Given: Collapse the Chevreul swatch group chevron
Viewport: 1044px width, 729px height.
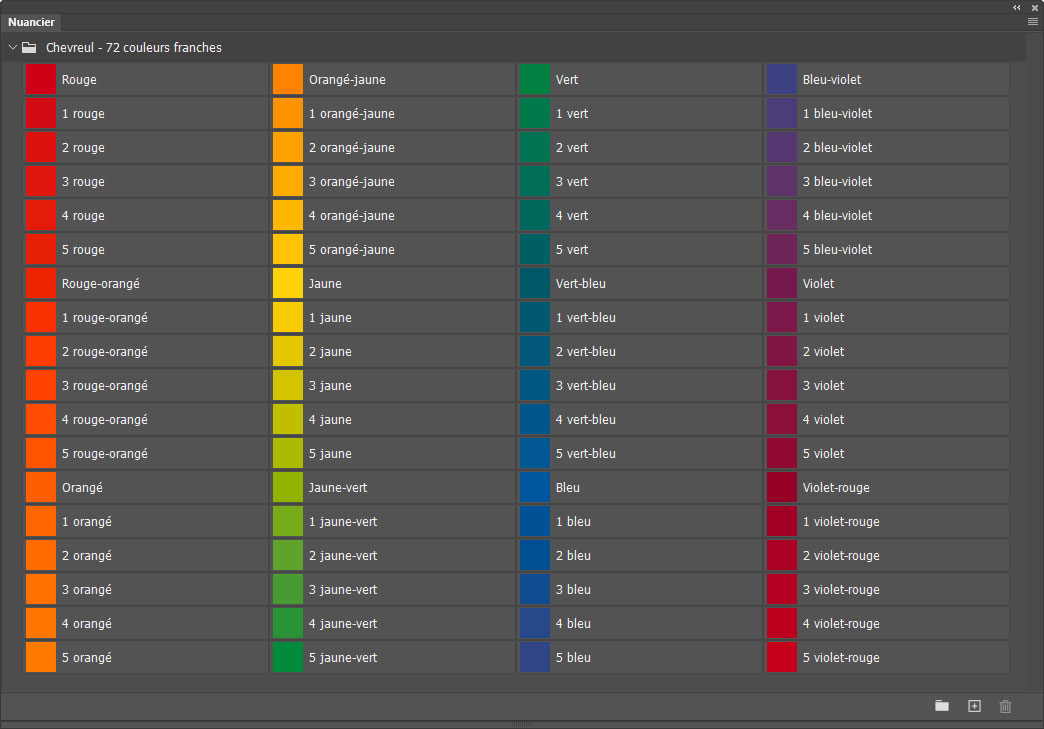Looking at the screenshot, I should click(13, 47).
